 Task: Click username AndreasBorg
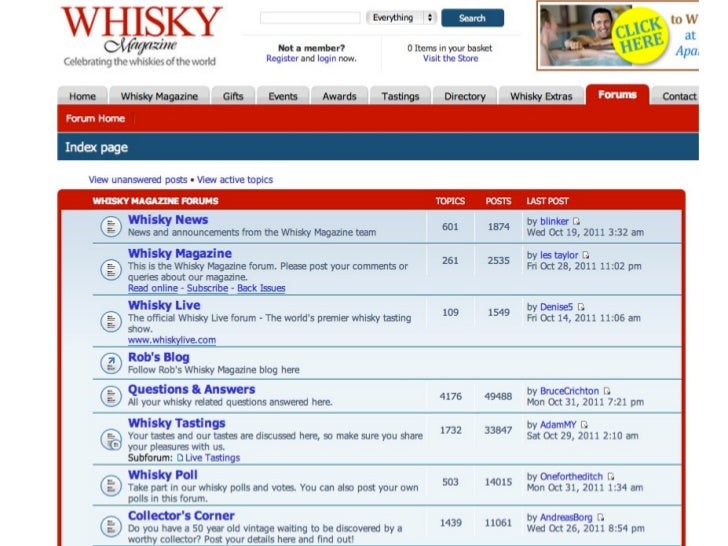(x=566, y=518)
